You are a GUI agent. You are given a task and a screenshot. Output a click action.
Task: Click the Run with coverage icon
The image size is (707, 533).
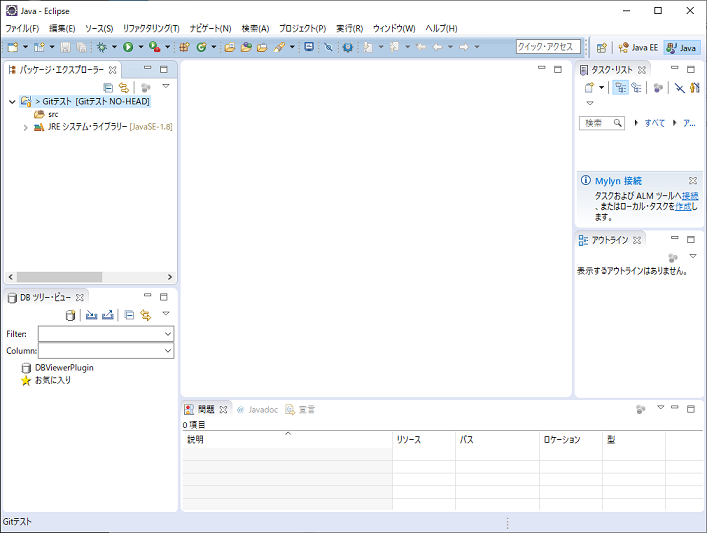coord(155,47)
